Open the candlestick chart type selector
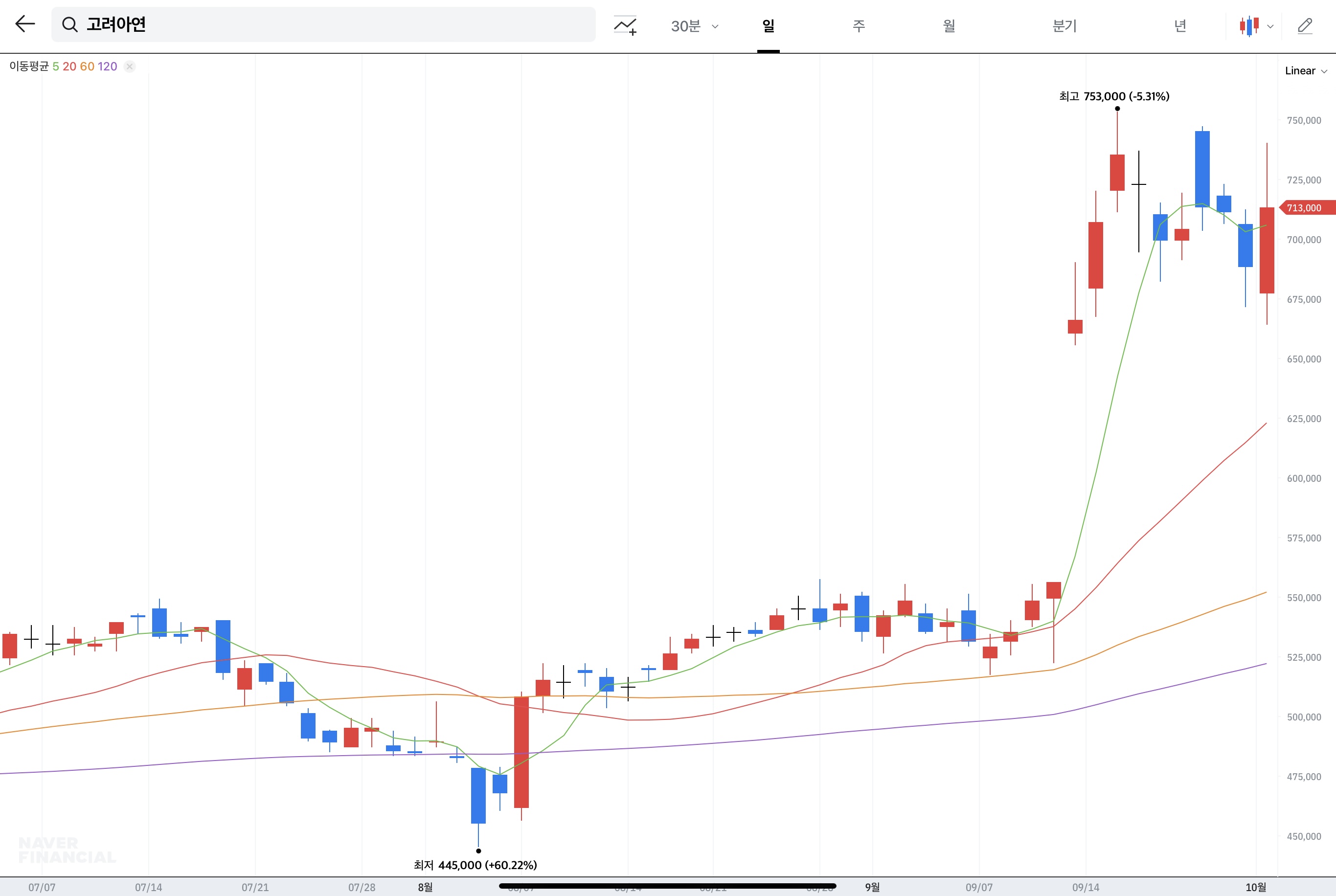The height and width of the screenshot is (896, 1336). pyautogui.click(x=1249, y=26)
